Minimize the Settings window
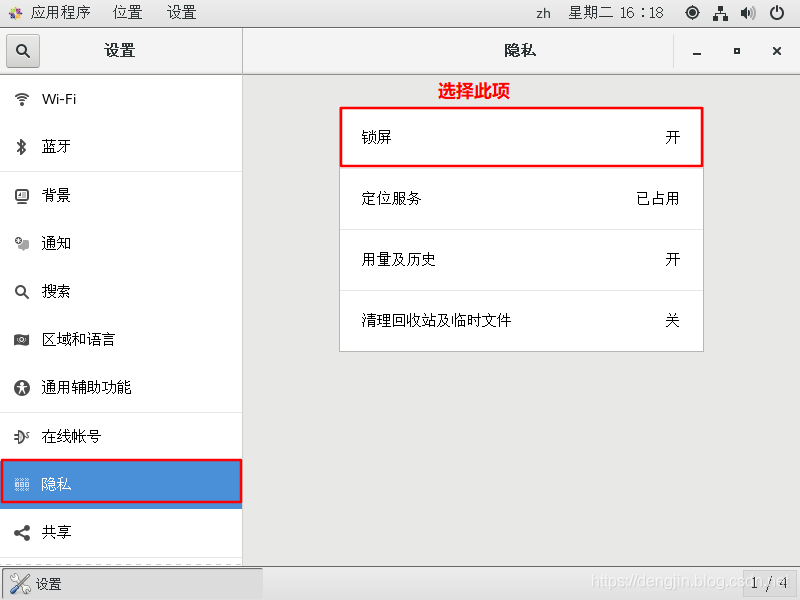Viewport: 800px width, 600px height. [697, 52]
